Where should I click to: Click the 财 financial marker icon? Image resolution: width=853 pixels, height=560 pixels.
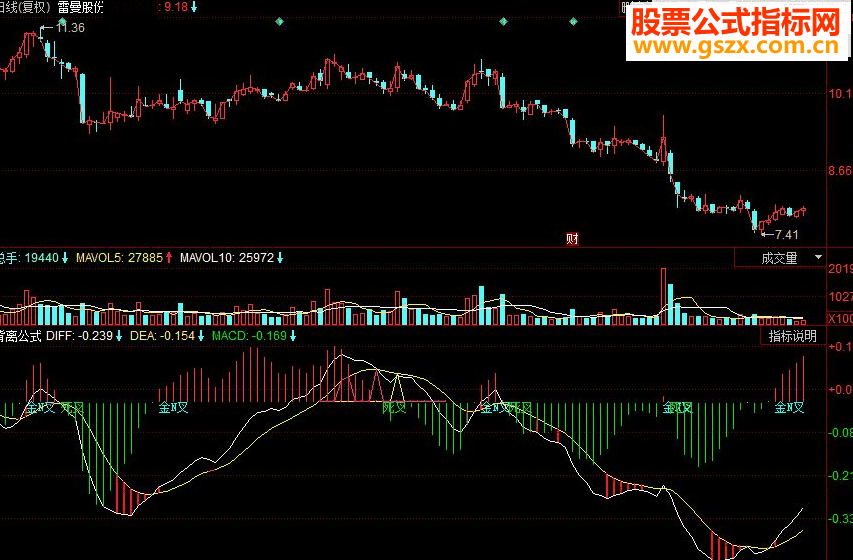click(572, 238)
